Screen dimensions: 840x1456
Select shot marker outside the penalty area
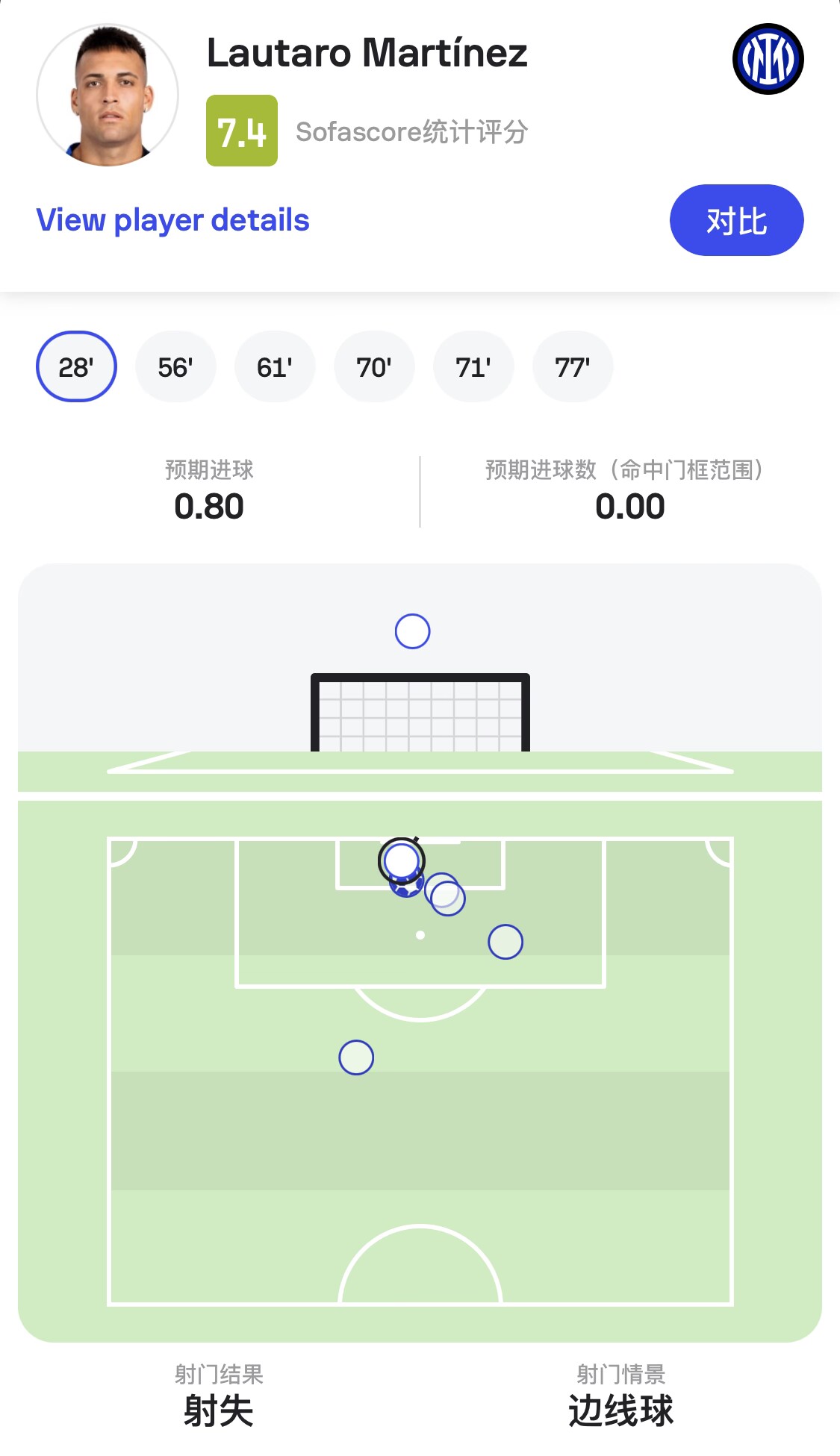(x=356, y=1057)
